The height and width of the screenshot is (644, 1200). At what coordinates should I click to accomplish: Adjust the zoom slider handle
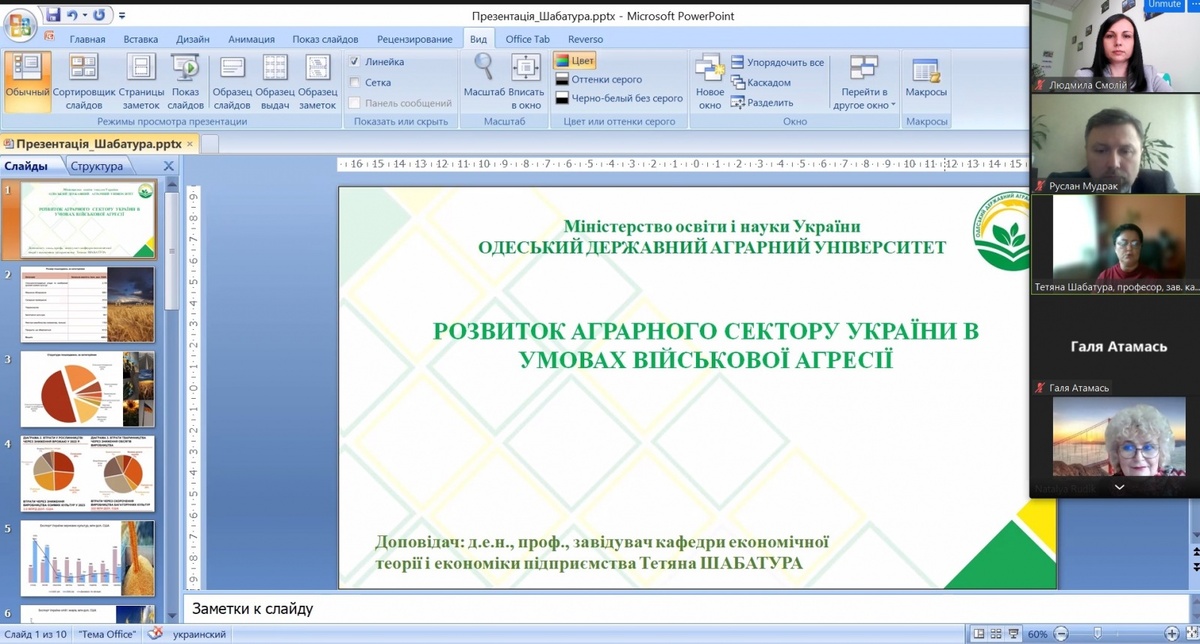pos(1098,634)
